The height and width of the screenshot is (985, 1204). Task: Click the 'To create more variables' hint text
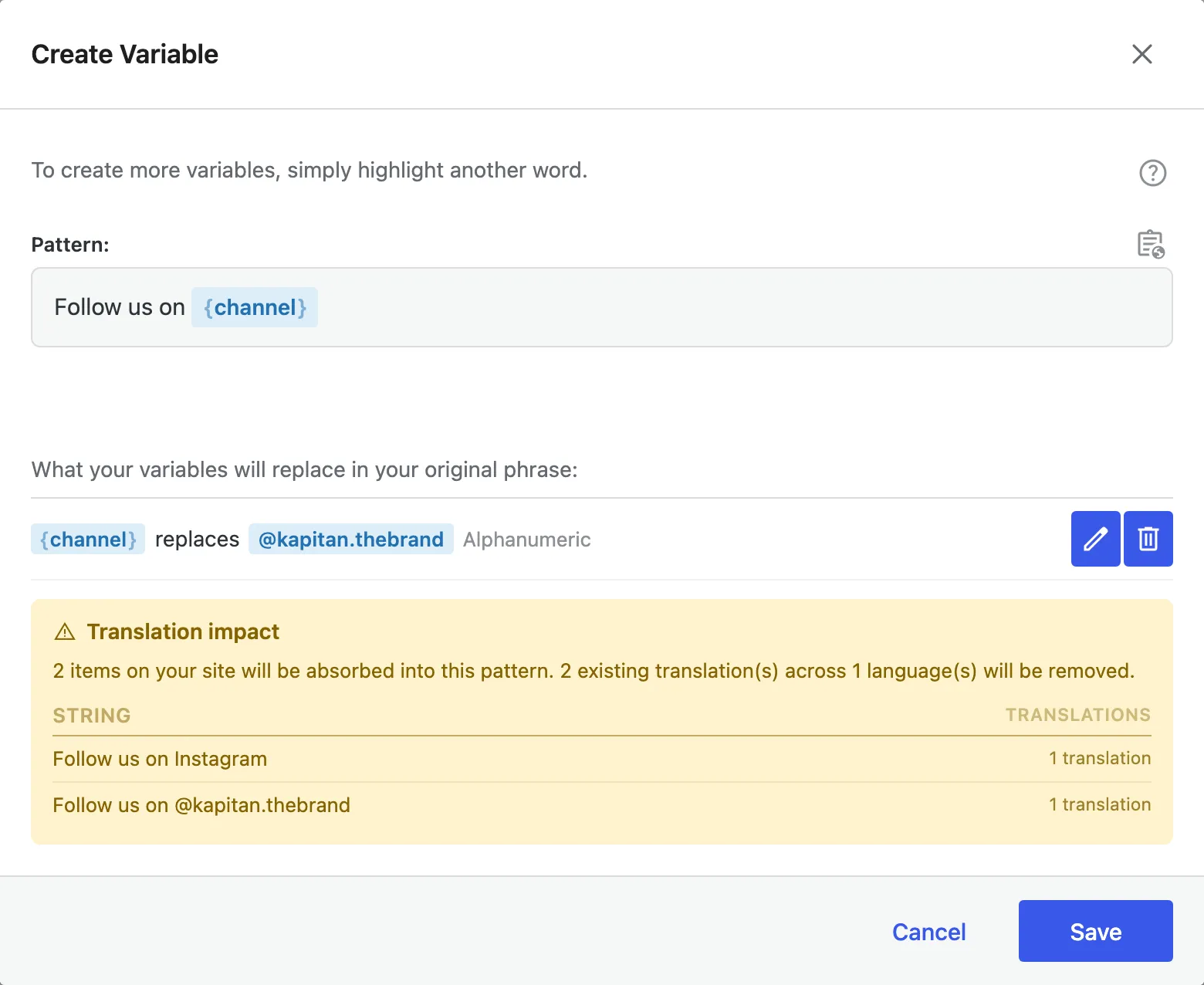point(309,170)
